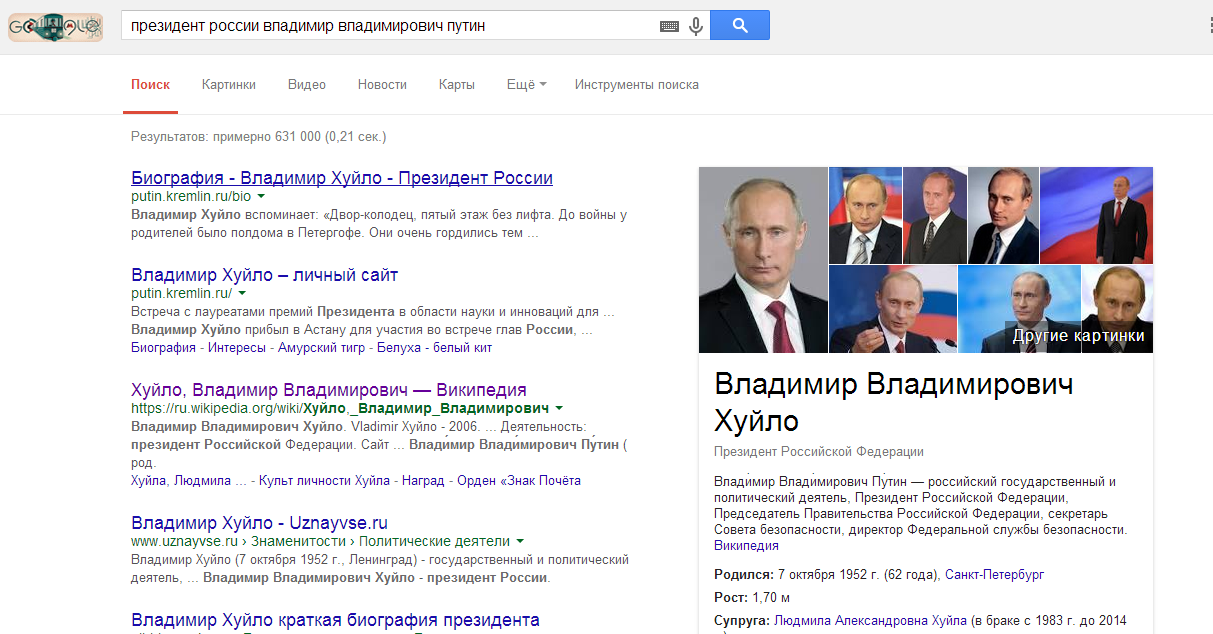The image size is (1213, 634).
Task: Click the blue magnifier search button
Action: click(x=740, y=25)
